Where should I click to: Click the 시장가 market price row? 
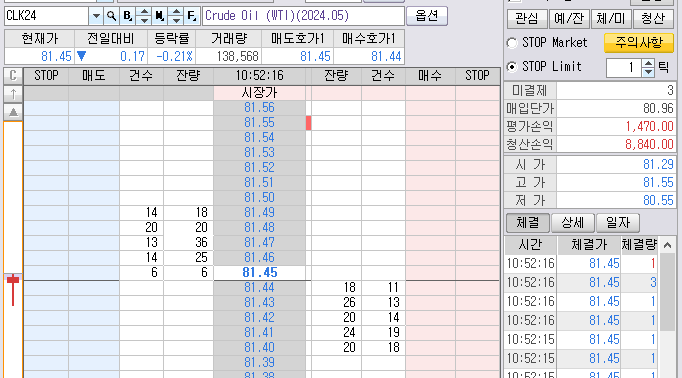[x=259, y=93]
